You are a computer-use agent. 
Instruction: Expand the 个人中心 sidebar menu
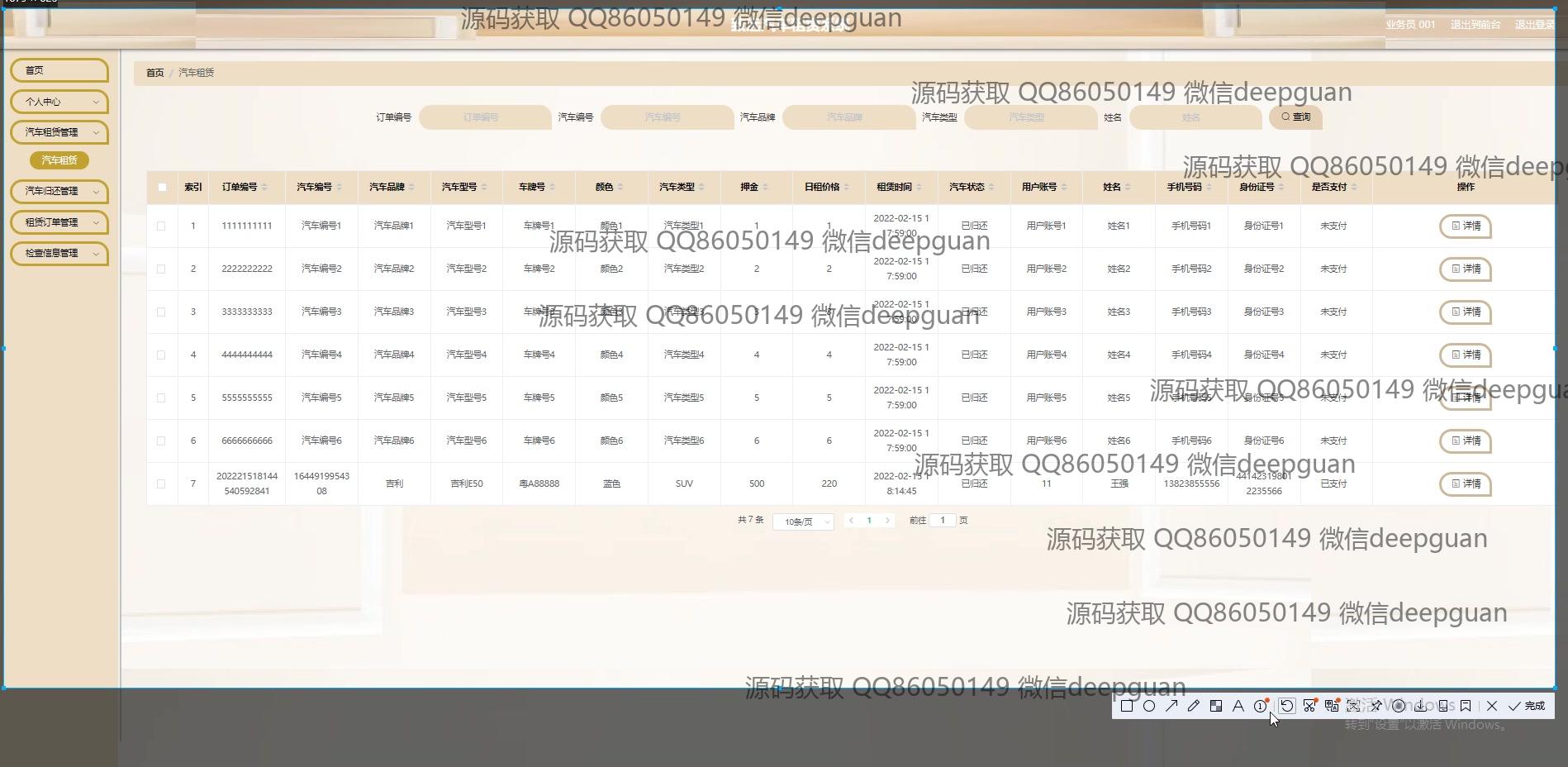pyautogui.click(x=59, y=102)
